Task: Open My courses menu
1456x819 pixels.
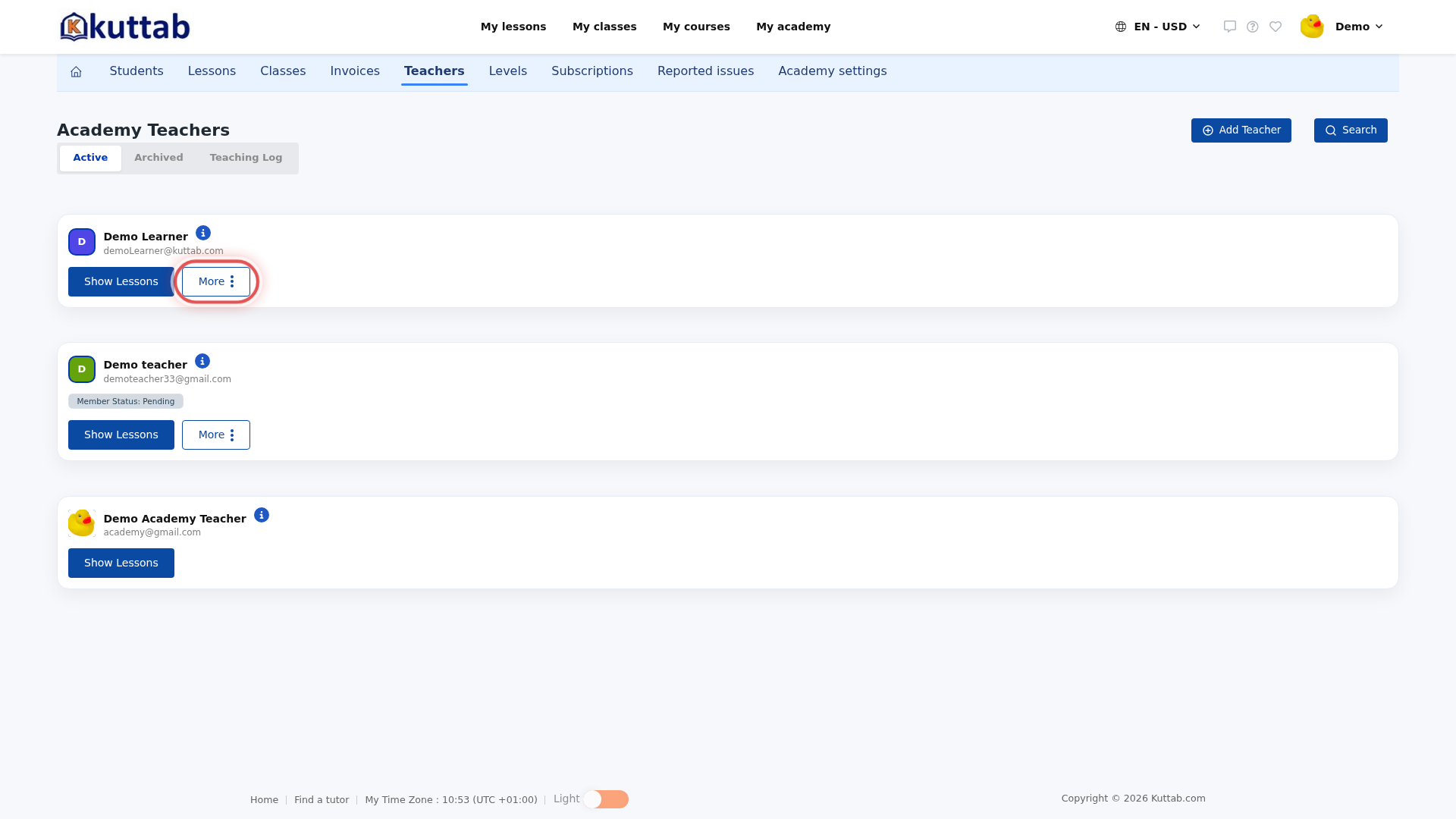Action: click(x=696, y=27)
